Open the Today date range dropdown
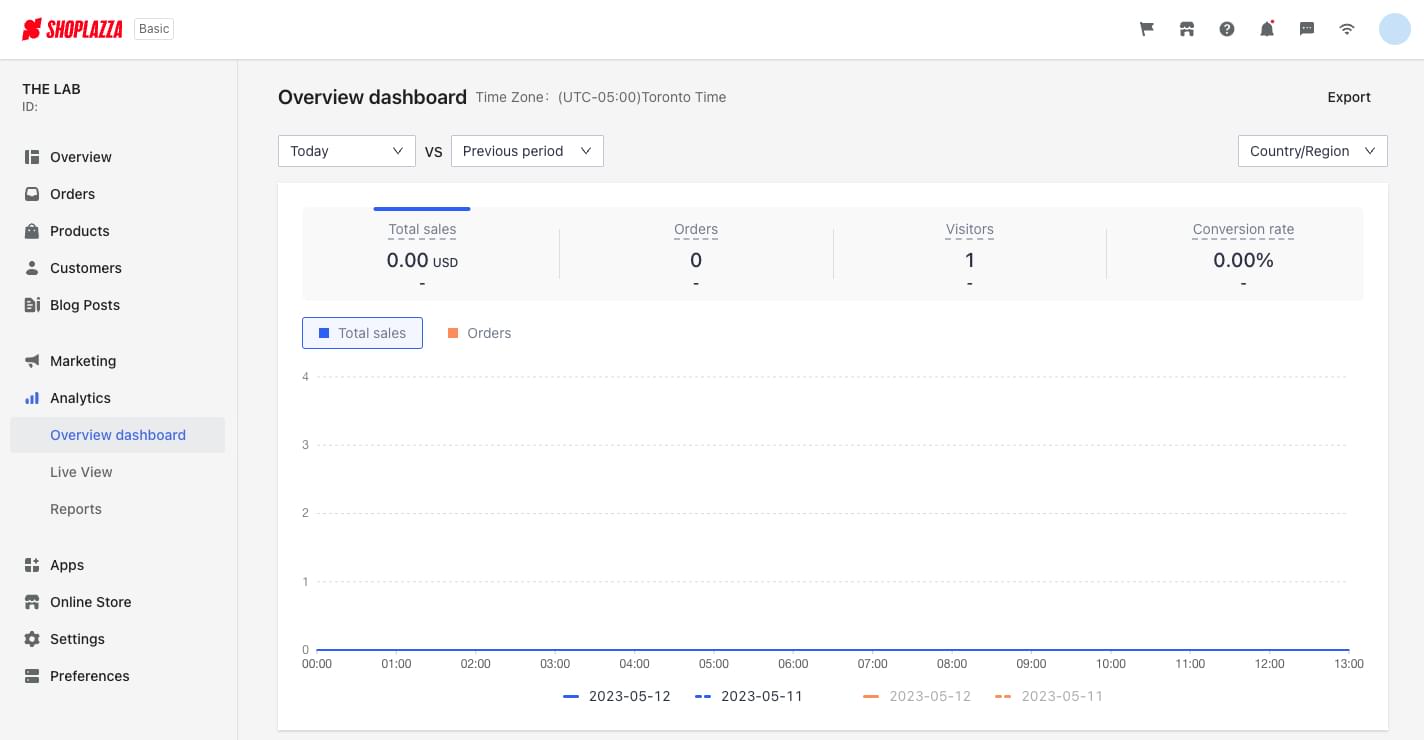The height and width of the screenshot is (740, 1424). pyautogui.click(x=346, y=151)
